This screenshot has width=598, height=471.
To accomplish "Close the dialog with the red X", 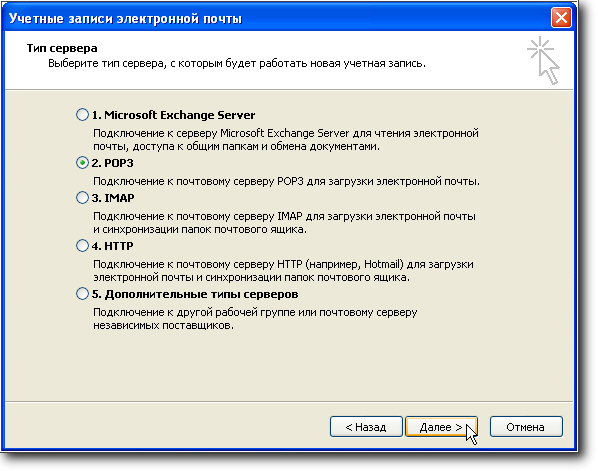I will click(561, 18).
